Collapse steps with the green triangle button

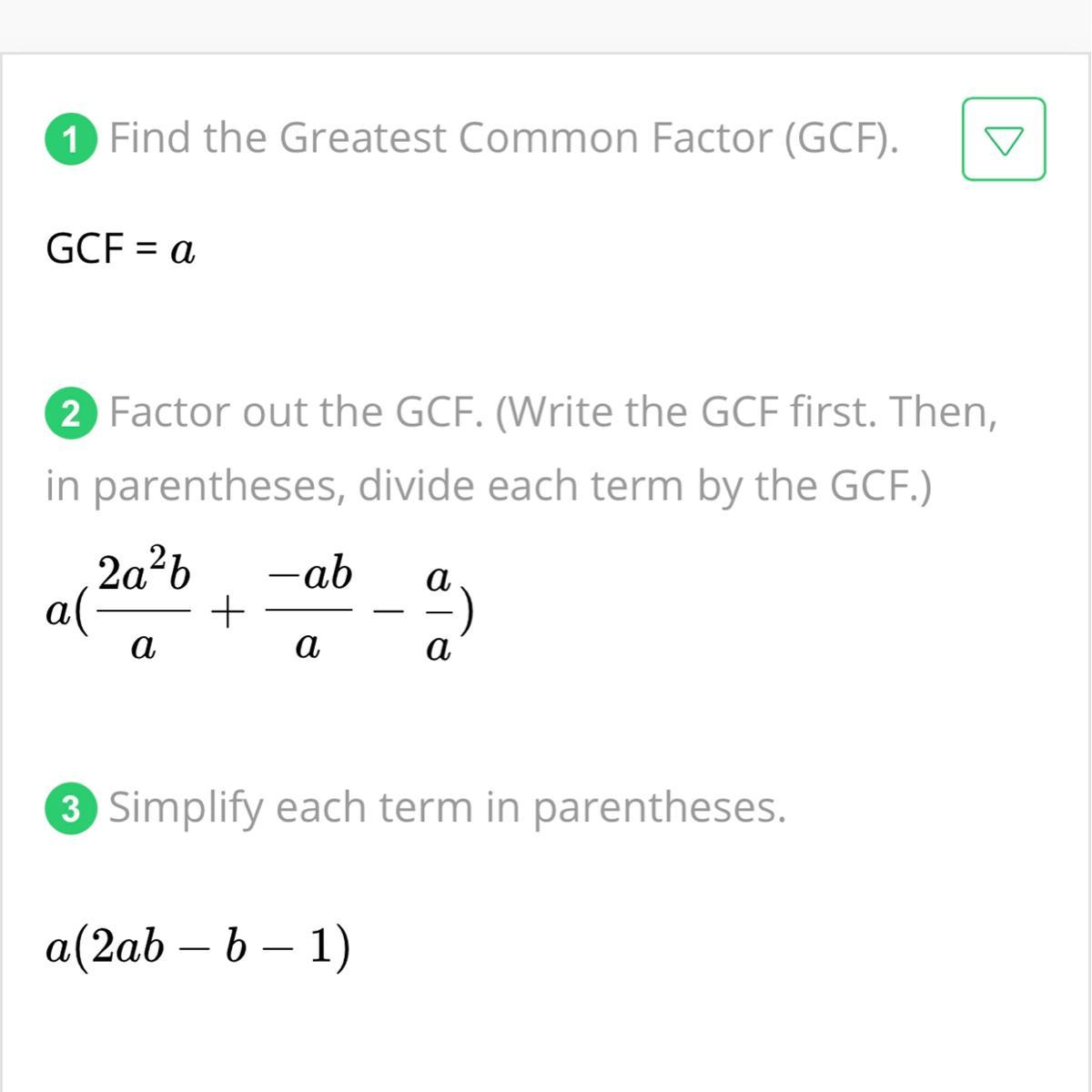pos(1003,139)
